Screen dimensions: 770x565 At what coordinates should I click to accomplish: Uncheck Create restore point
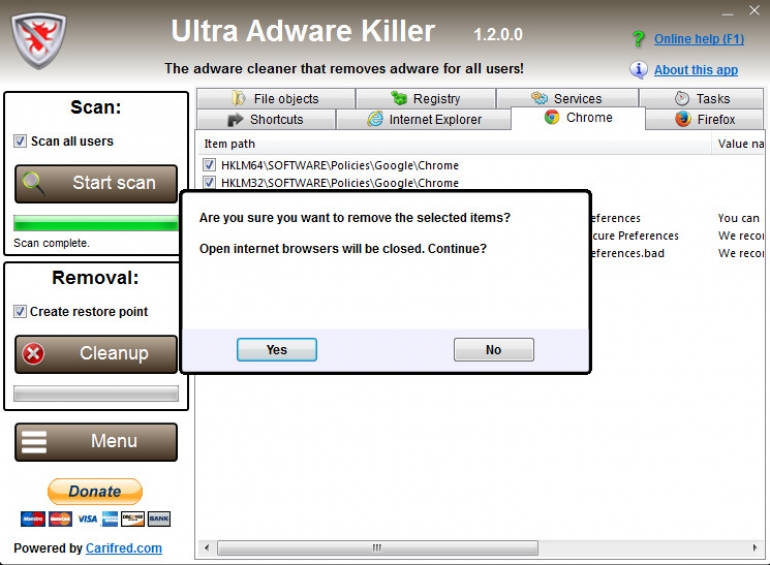click(20, 312)
